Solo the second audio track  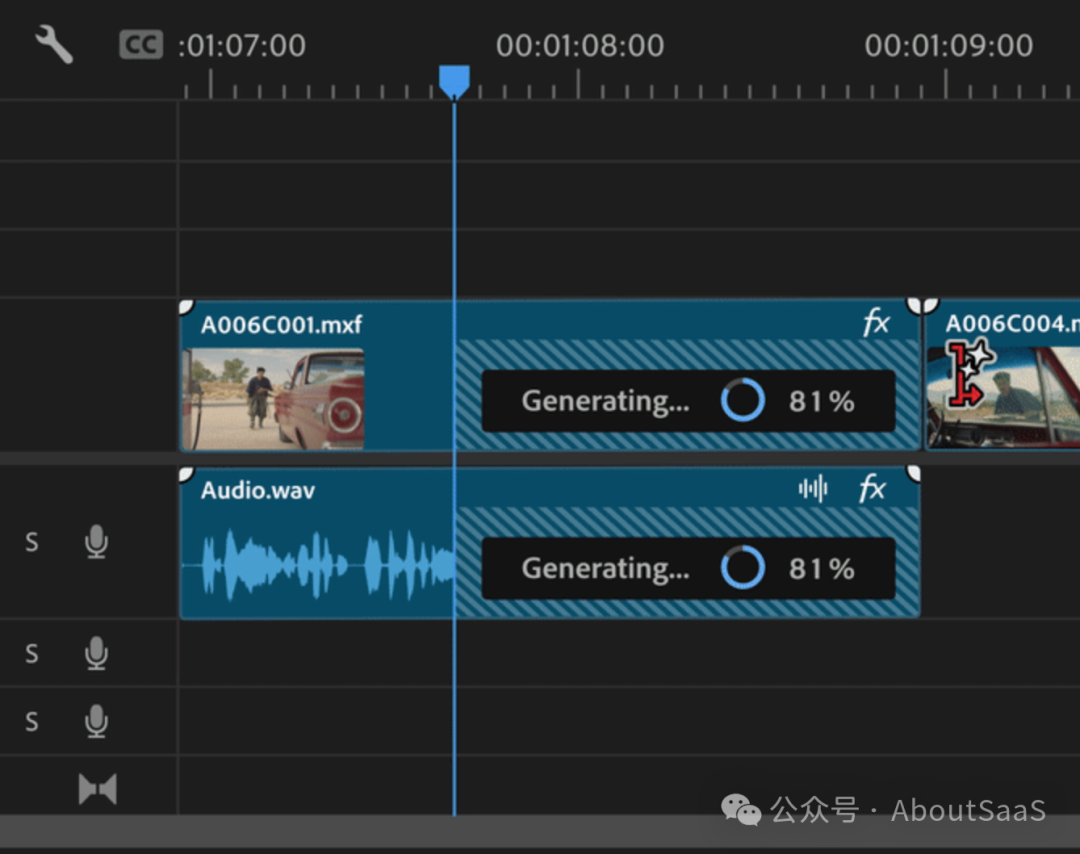[32, 653]
